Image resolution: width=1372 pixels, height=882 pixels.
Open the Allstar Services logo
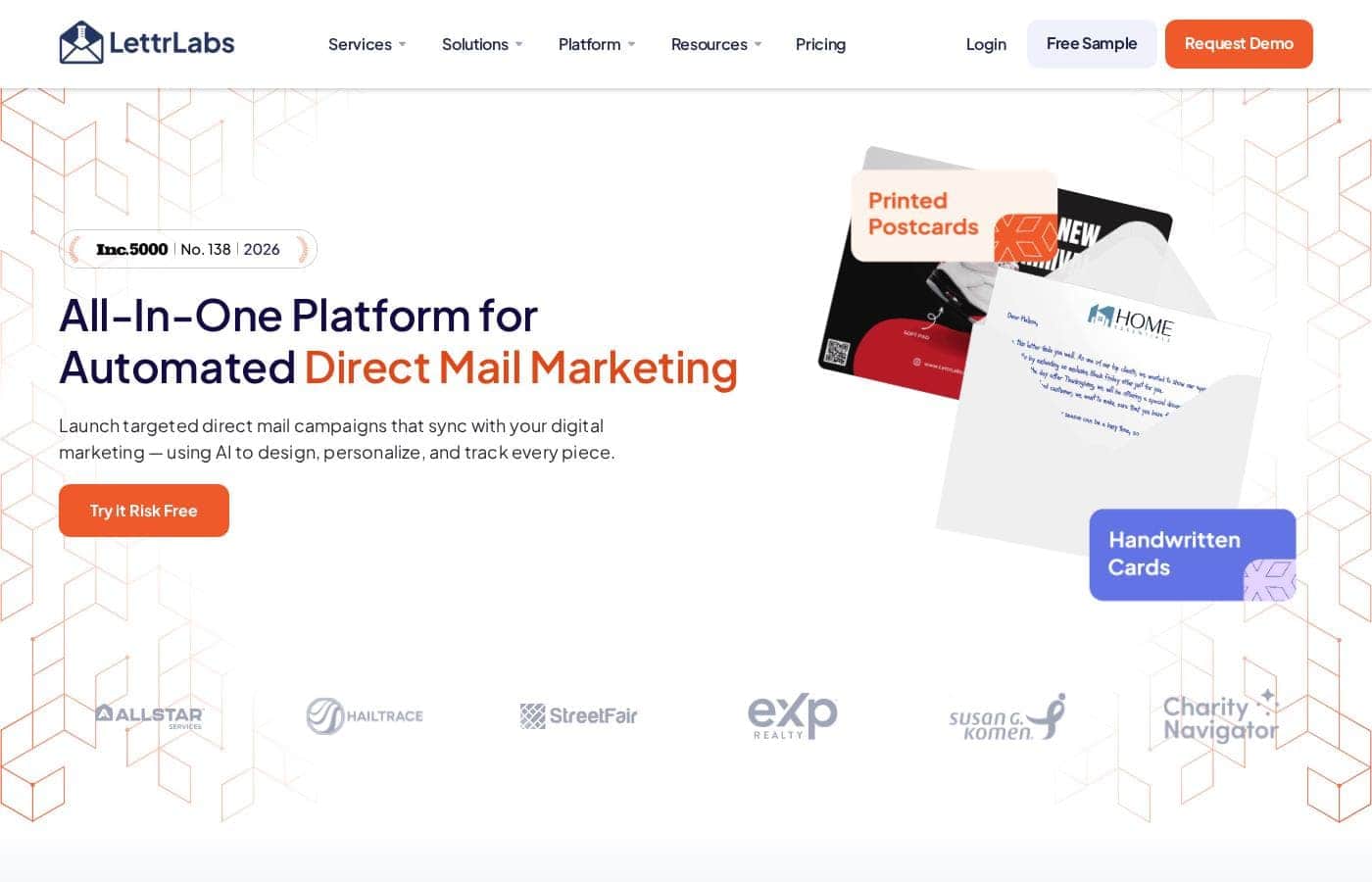pos(149,716)
